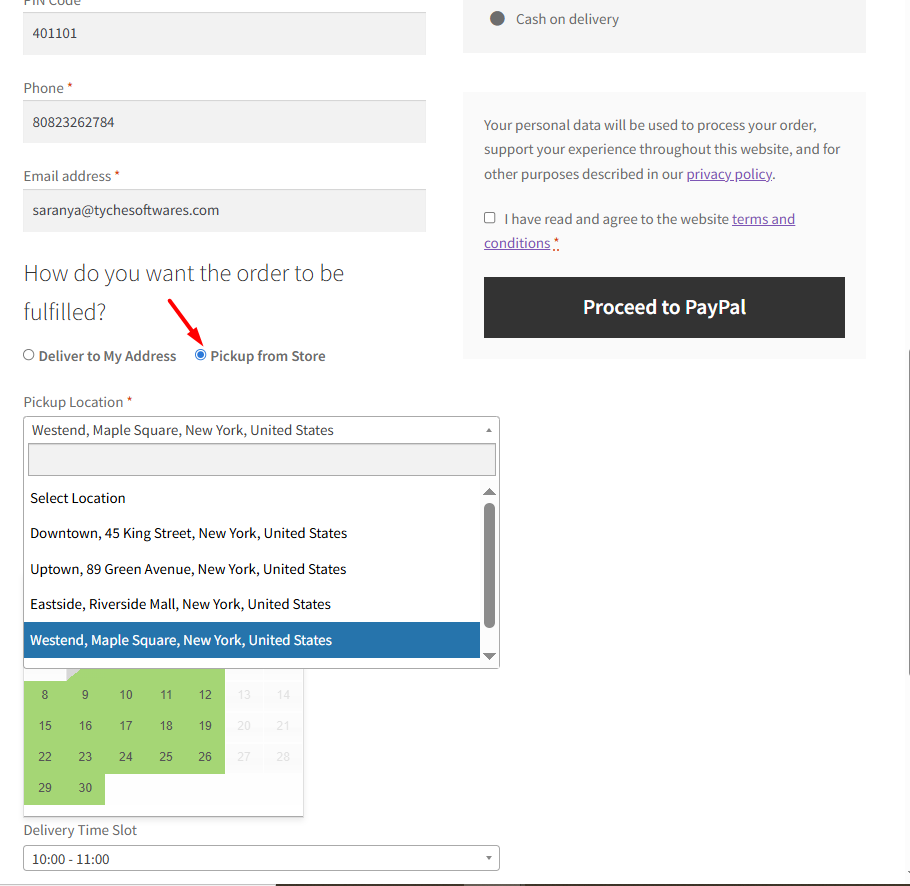
Task: Choose "Cash on delivery" payment method
Action: pos(498,18)
